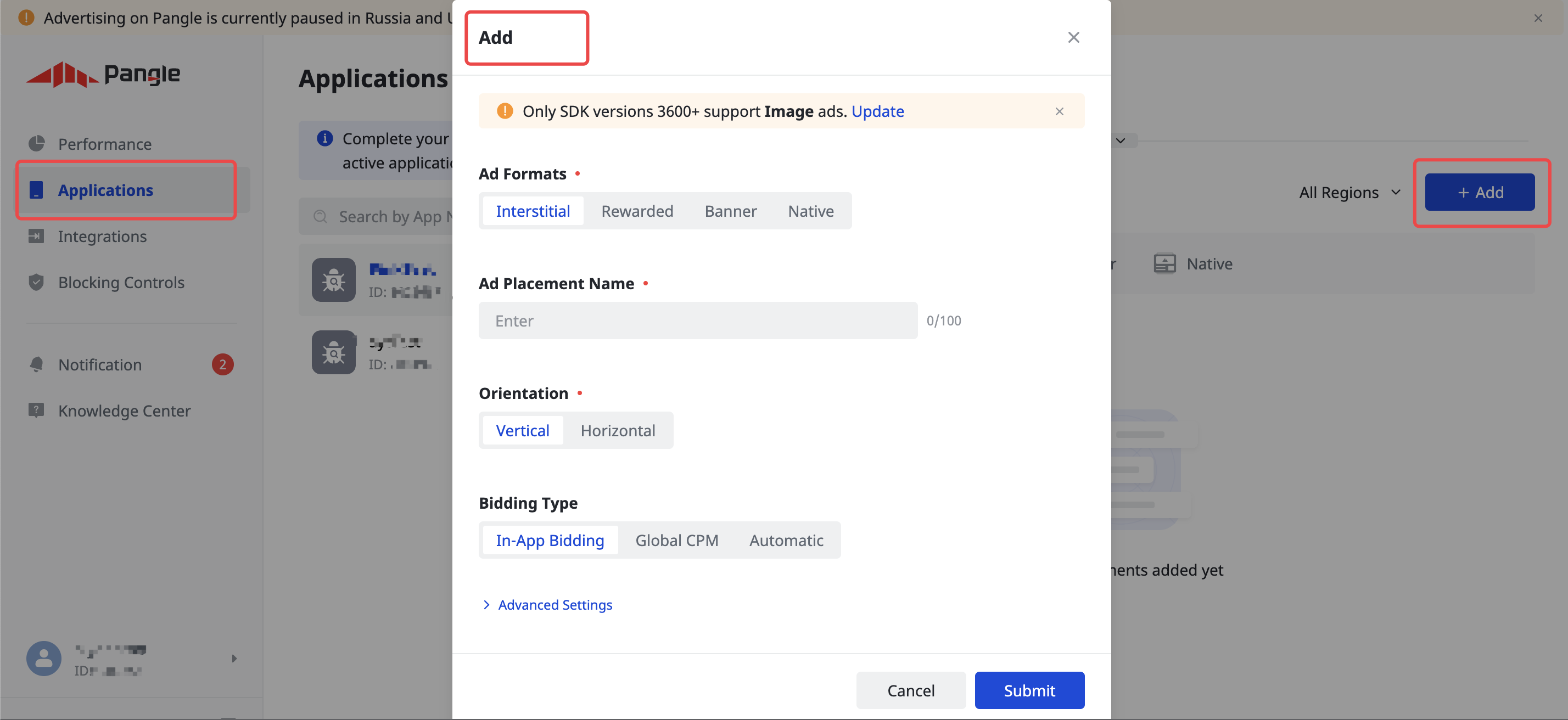Open the Notification bell with red badge

(37, 364)
